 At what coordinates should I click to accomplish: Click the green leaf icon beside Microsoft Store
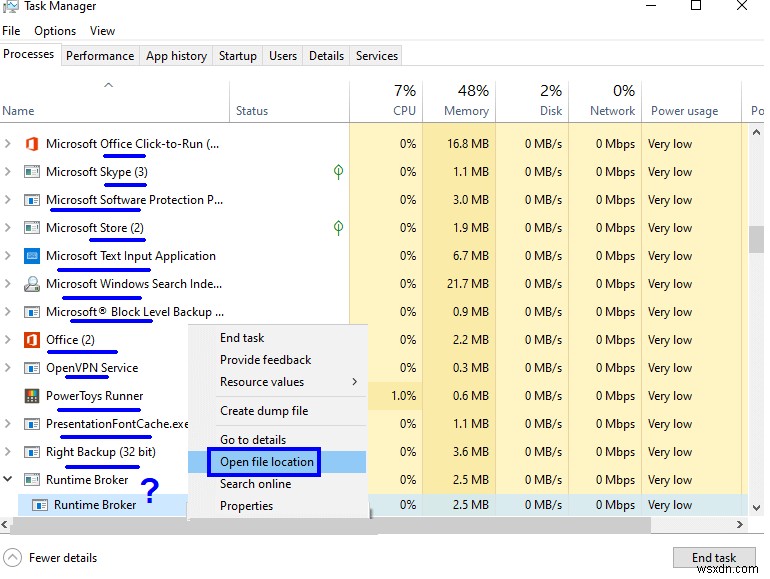click(x=338, y=227)
